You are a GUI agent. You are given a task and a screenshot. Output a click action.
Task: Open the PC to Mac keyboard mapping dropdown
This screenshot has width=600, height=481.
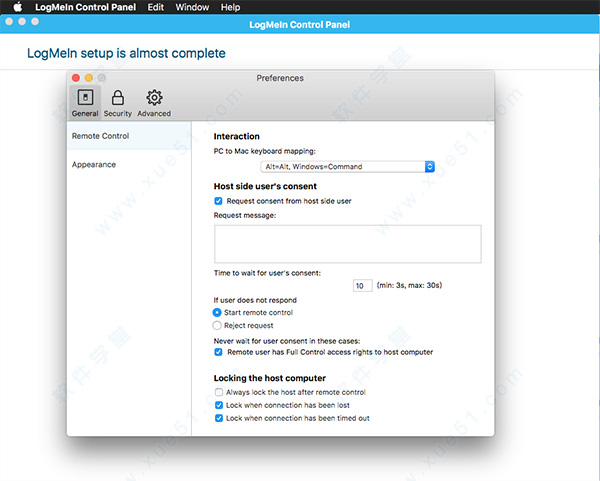347,166
